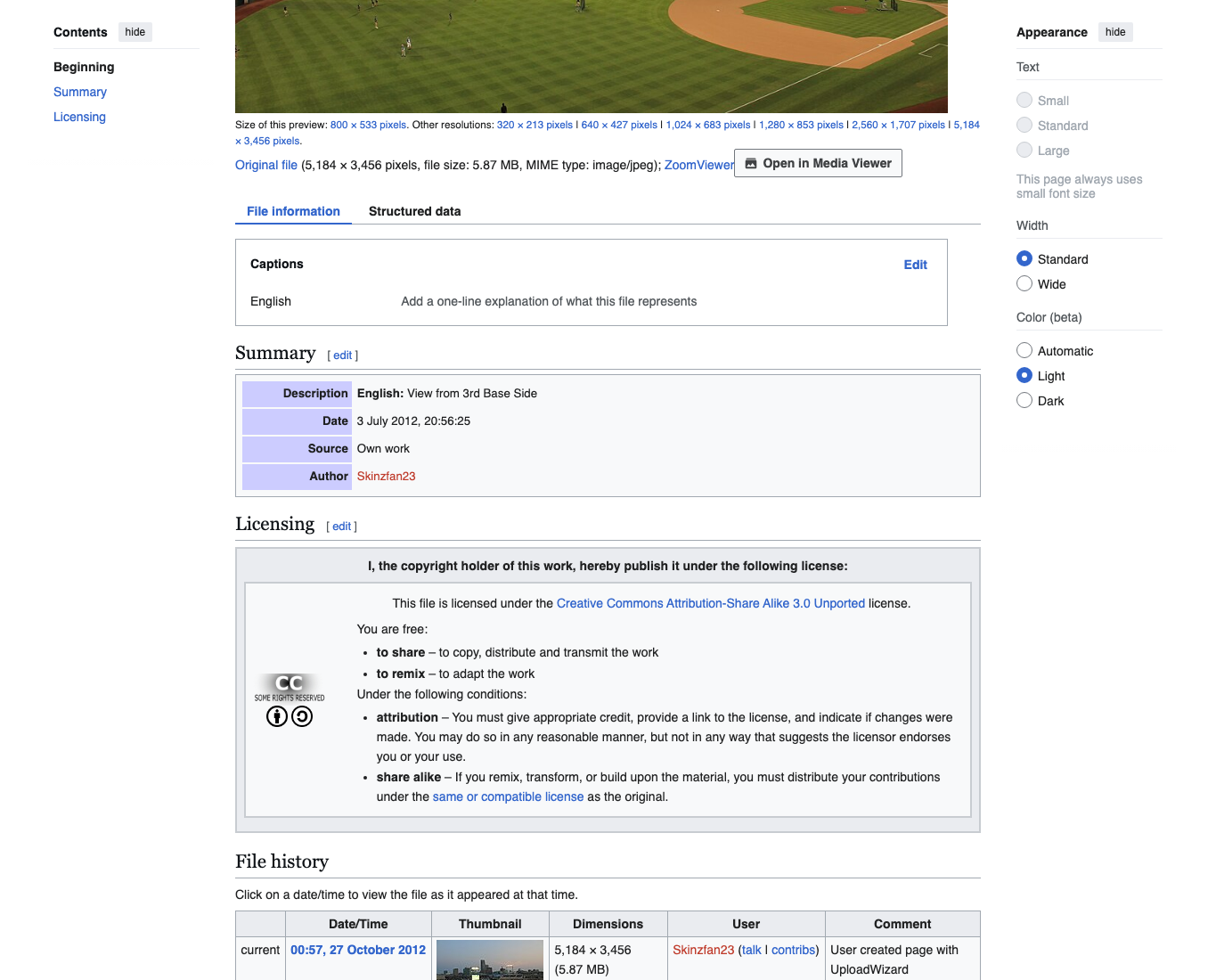Screen dimensions: 1216x980
Task: Edit the Captions box
Action: (x=915, y=265)
